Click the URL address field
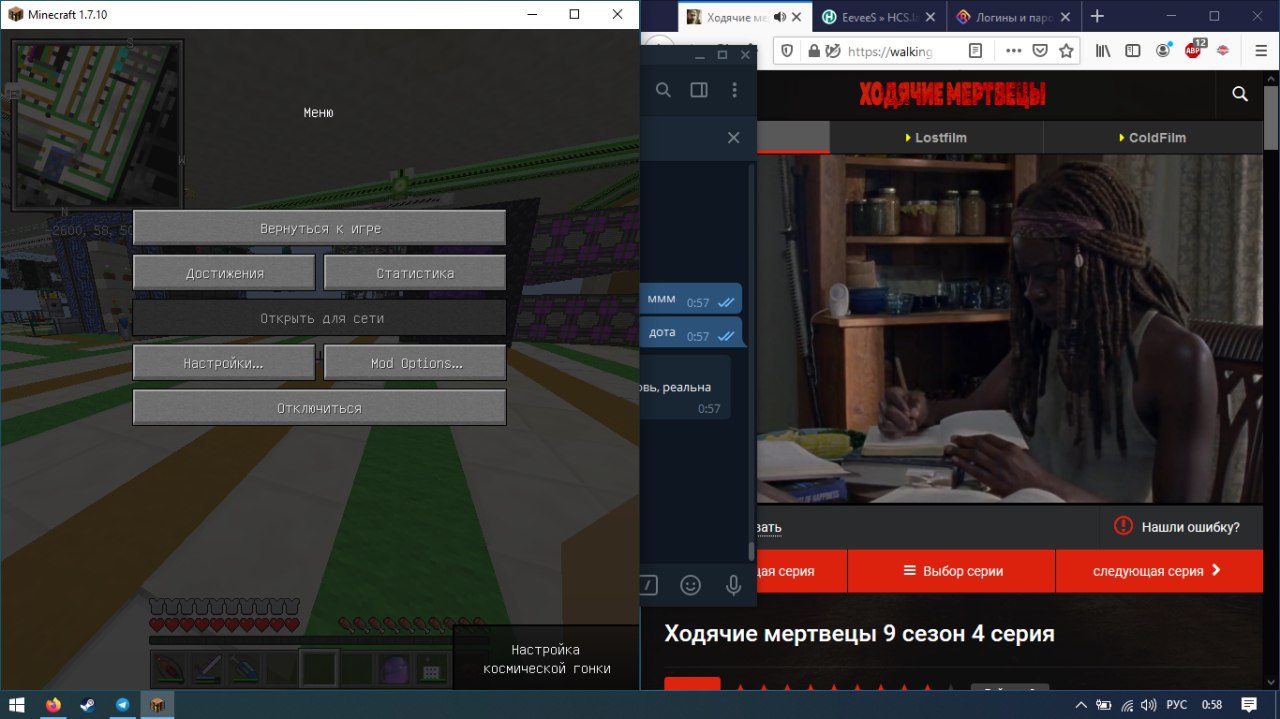Image resolution: width=1280 pixels, height=719 pixels. (890, 51)
